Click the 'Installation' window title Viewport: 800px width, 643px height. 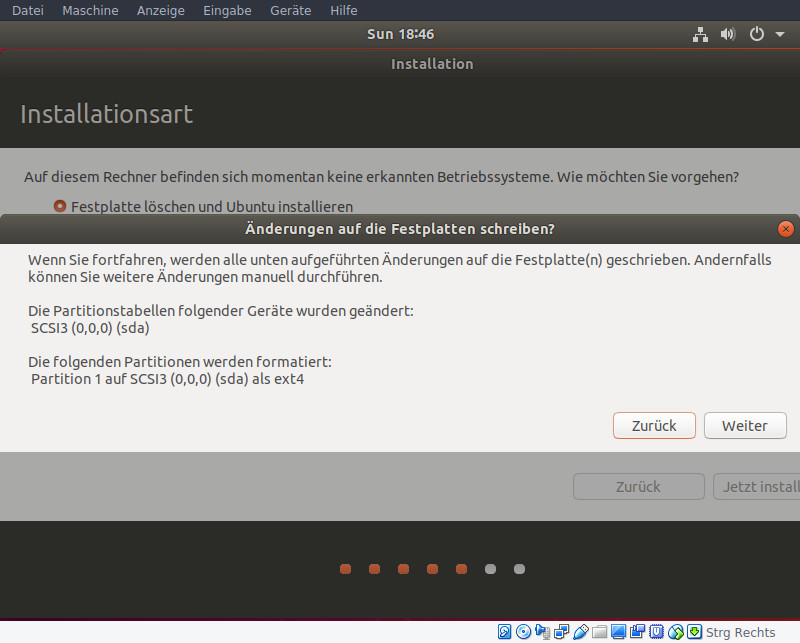(432, 64)
